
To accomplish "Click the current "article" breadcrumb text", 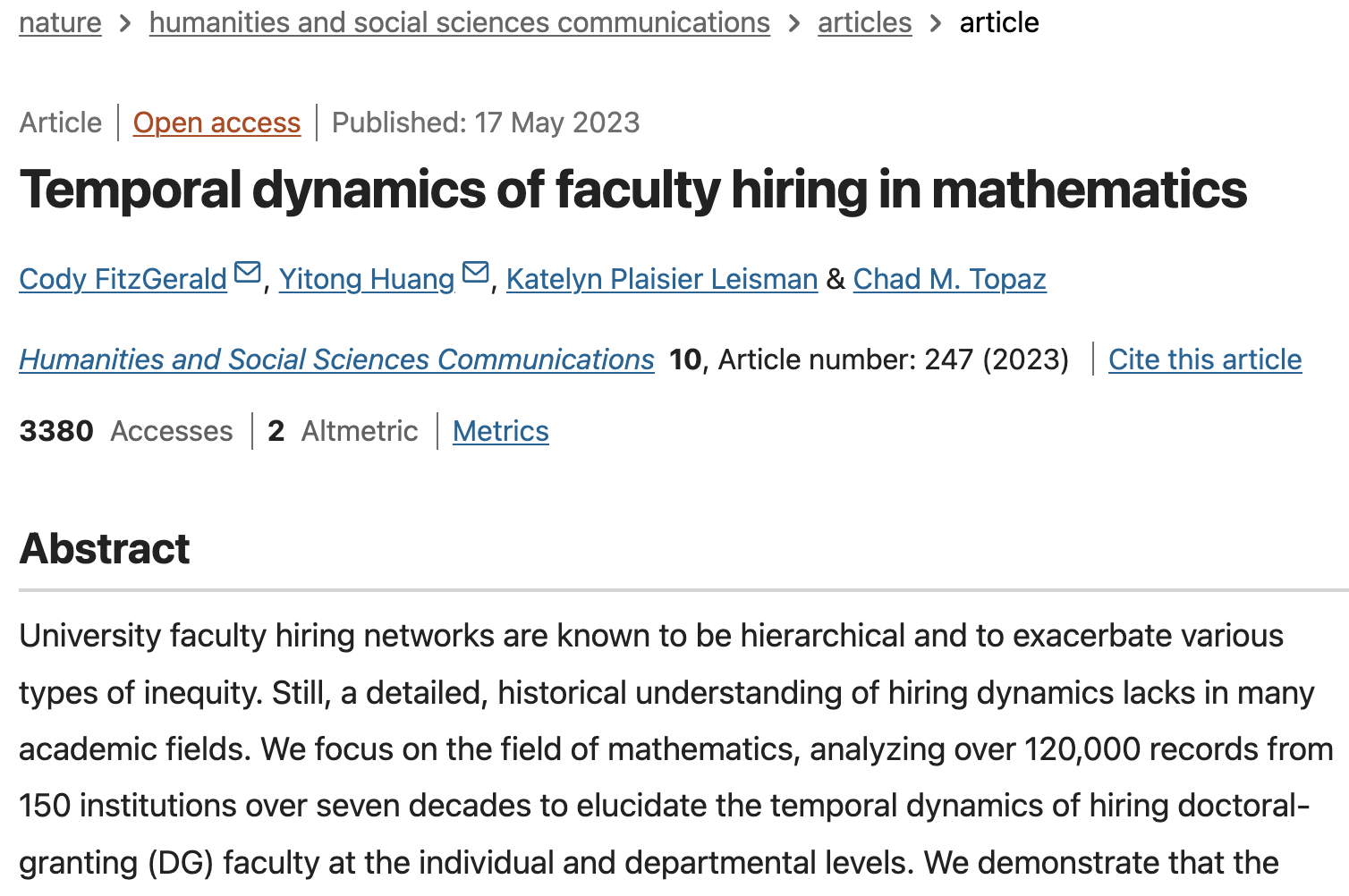I will [x=999, y=22].
